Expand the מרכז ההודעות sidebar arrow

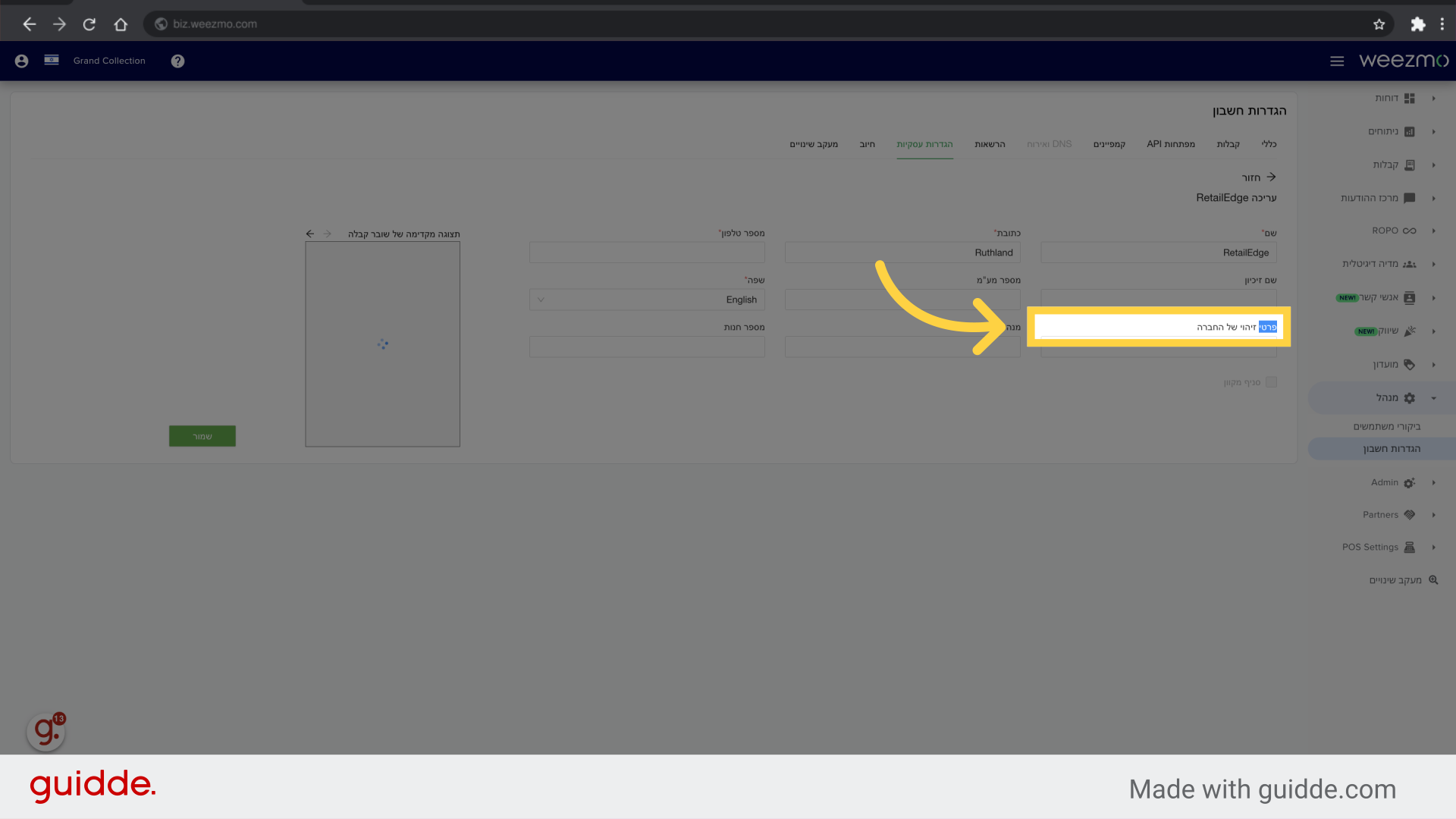pos(1433,199)
